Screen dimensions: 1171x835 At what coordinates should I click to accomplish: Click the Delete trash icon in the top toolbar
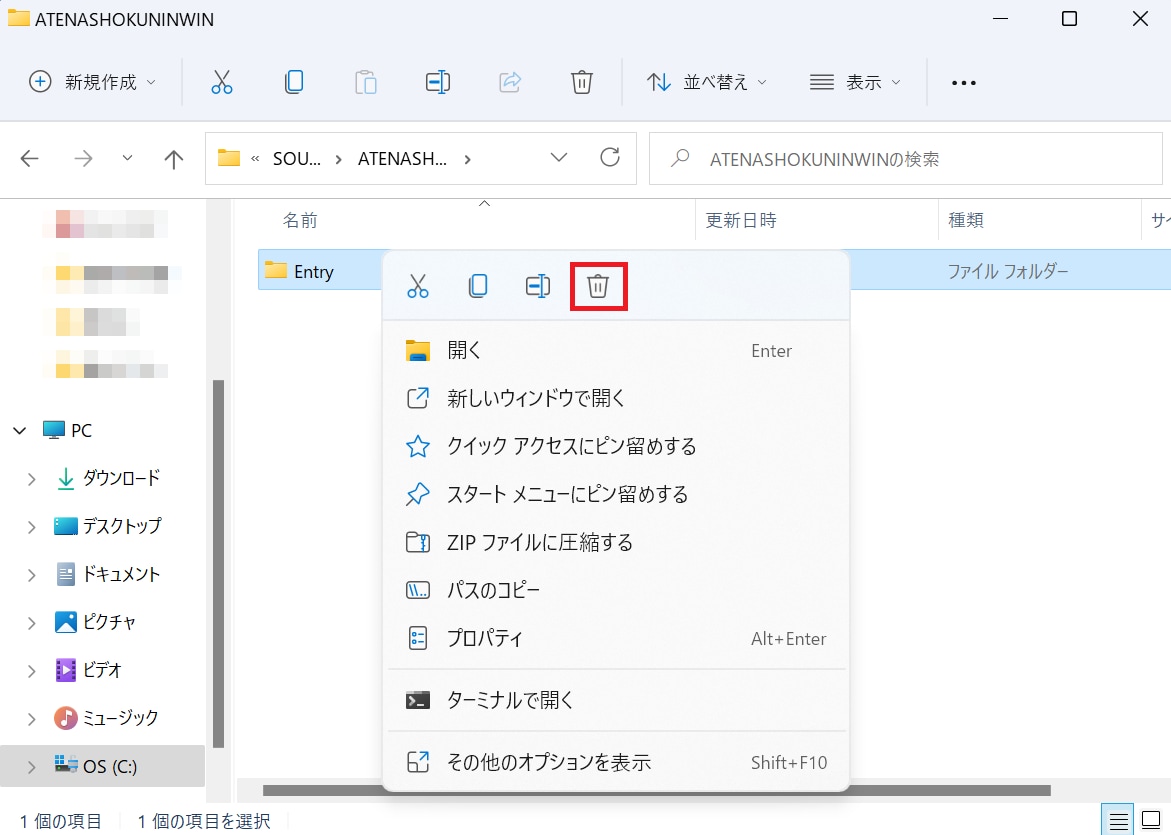click(x=582, y=81)
